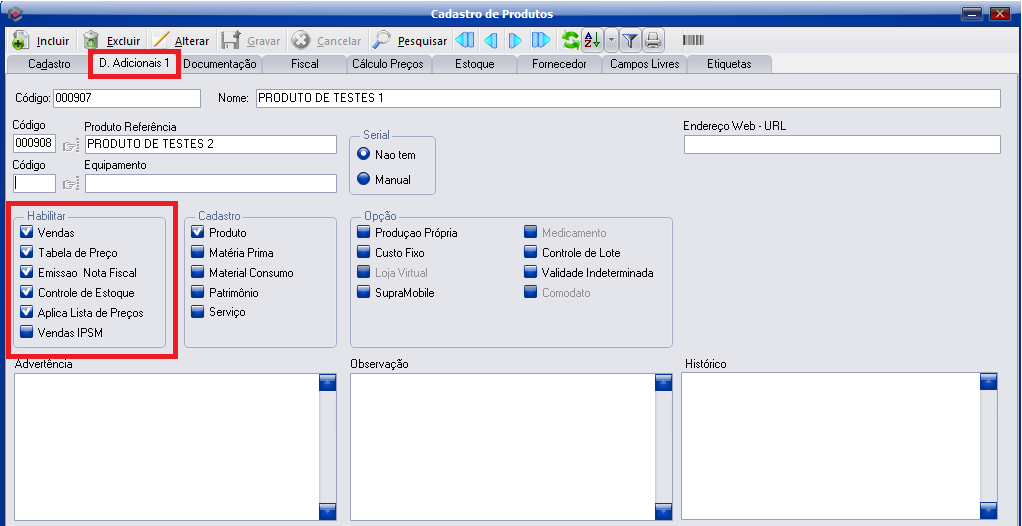Image resolution: width=1022 pixels, height=526 pixels.
Task: Go to the previous record arrow
Action: [x=490, y=41]
